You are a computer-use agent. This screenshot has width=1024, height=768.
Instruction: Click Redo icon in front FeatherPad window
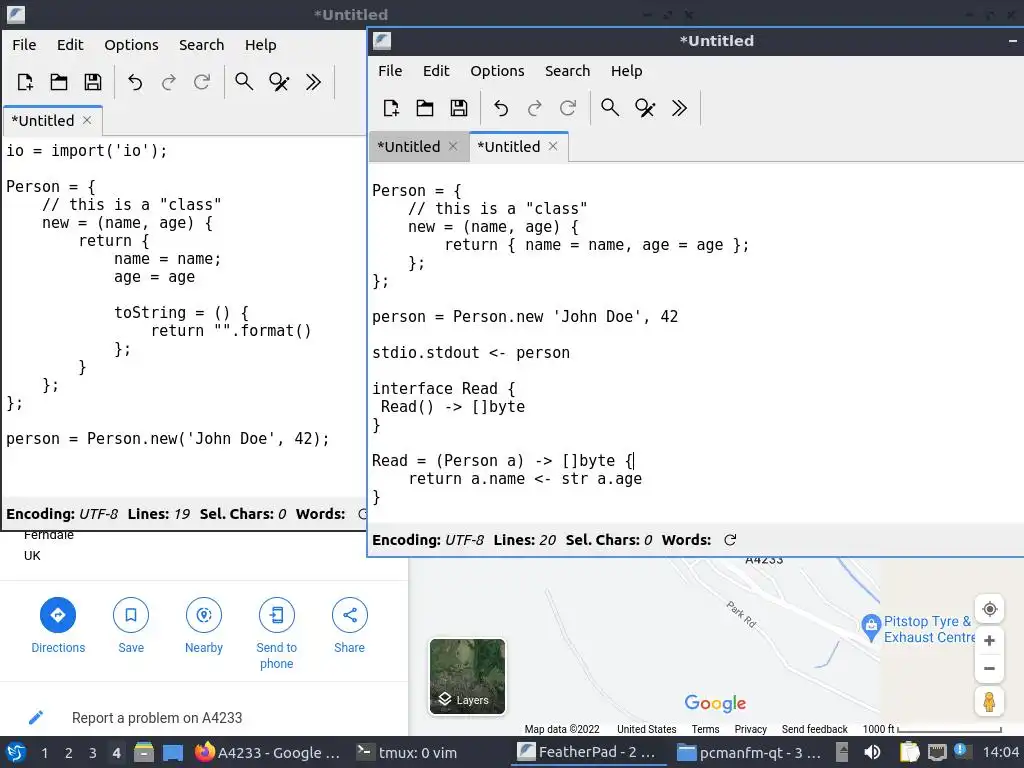[x=535, y=108]
